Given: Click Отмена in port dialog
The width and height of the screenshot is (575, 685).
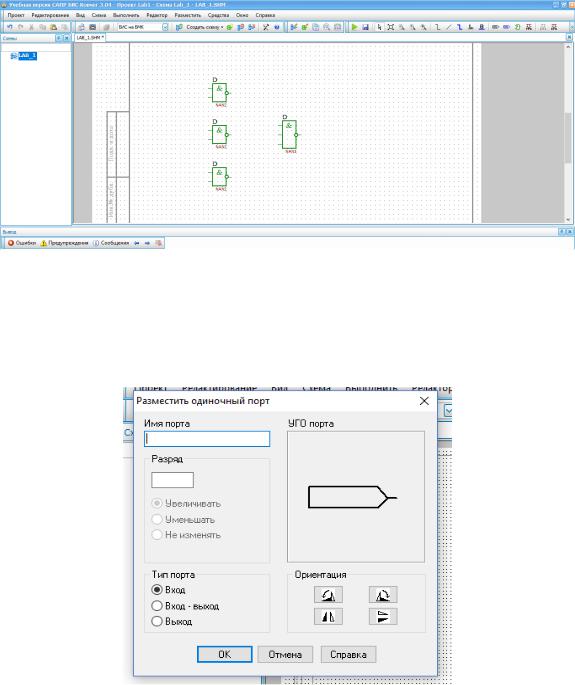Looking at the screenshot, I should [x=285, y=654].
